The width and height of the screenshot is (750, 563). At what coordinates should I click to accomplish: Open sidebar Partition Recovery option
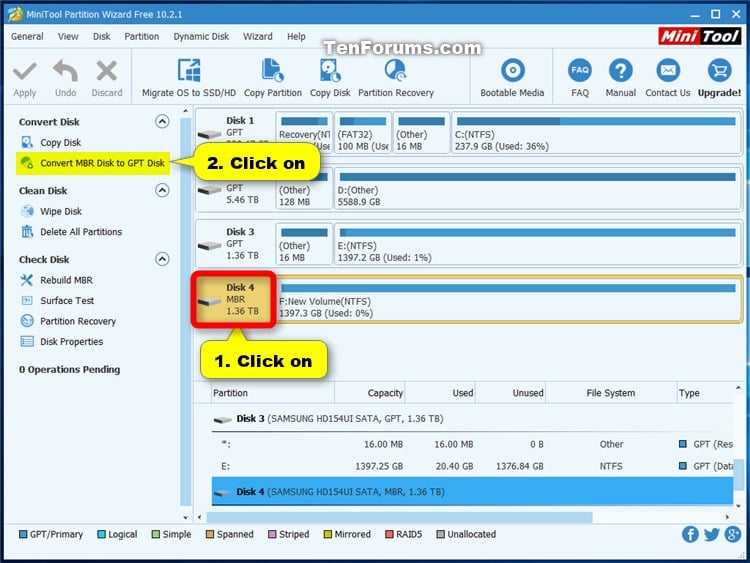click(x=77, y=321)
